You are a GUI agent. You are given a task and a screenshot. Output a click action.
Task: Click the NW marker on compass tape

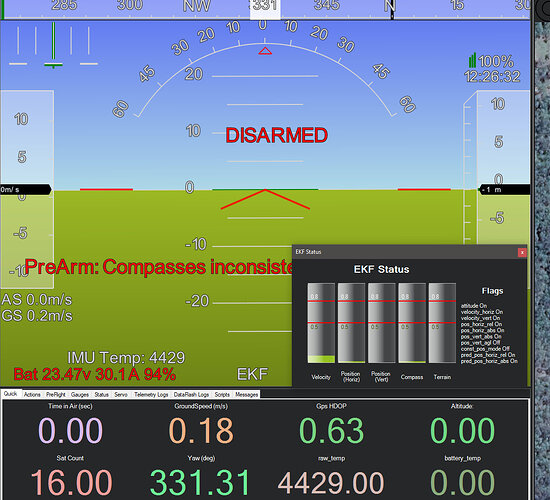[197, 6]
